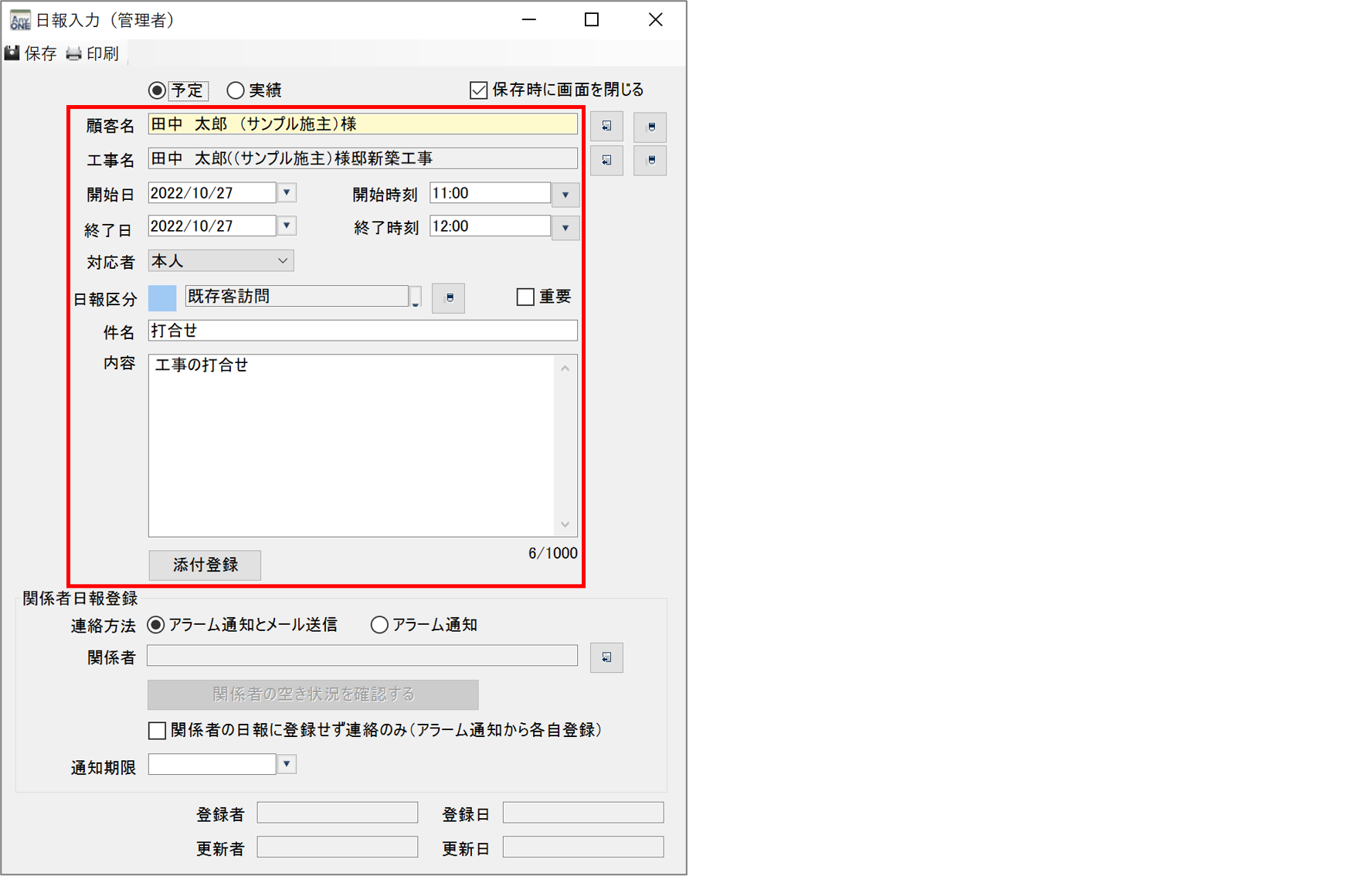
Task: Expand the 終了時刻 time dropdown
Action: (x=565, y=228)
